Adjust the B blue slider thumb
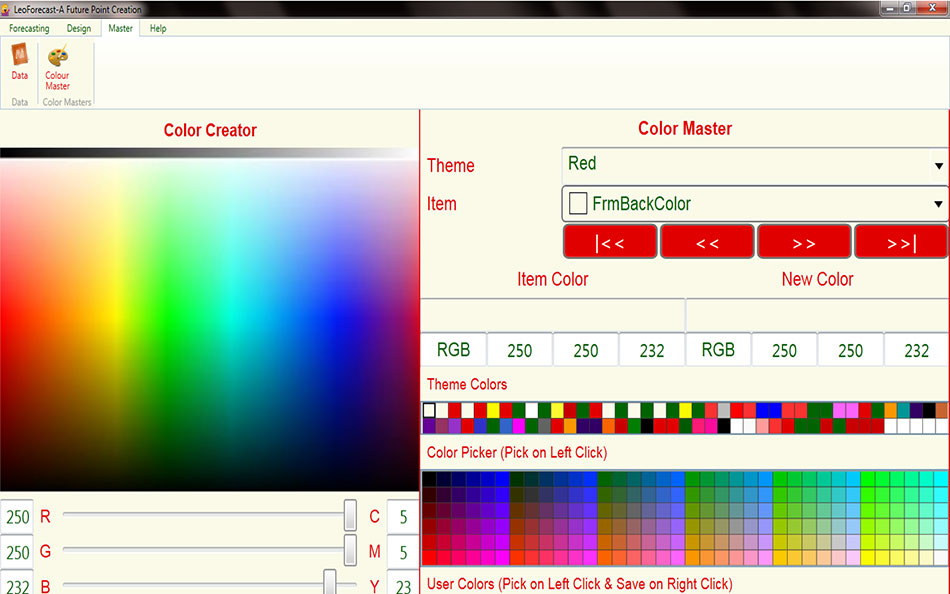This screenshot has height=594, width=950. (x=330, y=583)
